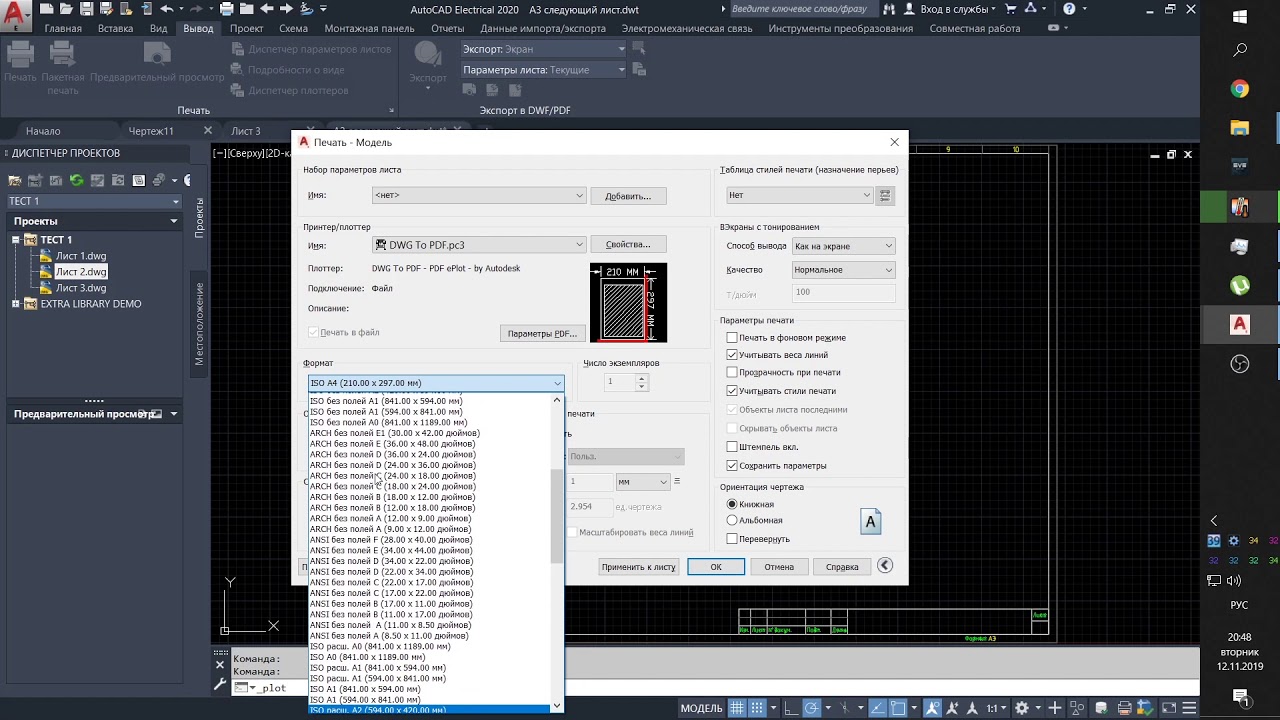This screenshot has height=720, width=1280.
Task: Click the Undo arrow in the quick access toolbar
Action: pyautogui.click(x=168, y=9)
